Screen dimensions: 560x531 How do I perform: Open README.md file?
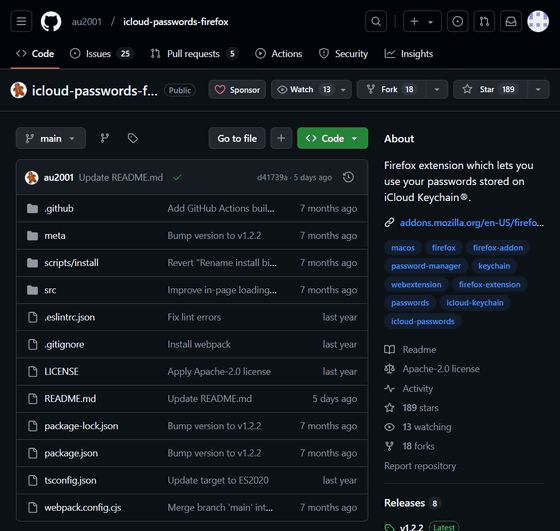tap(70, 399)
